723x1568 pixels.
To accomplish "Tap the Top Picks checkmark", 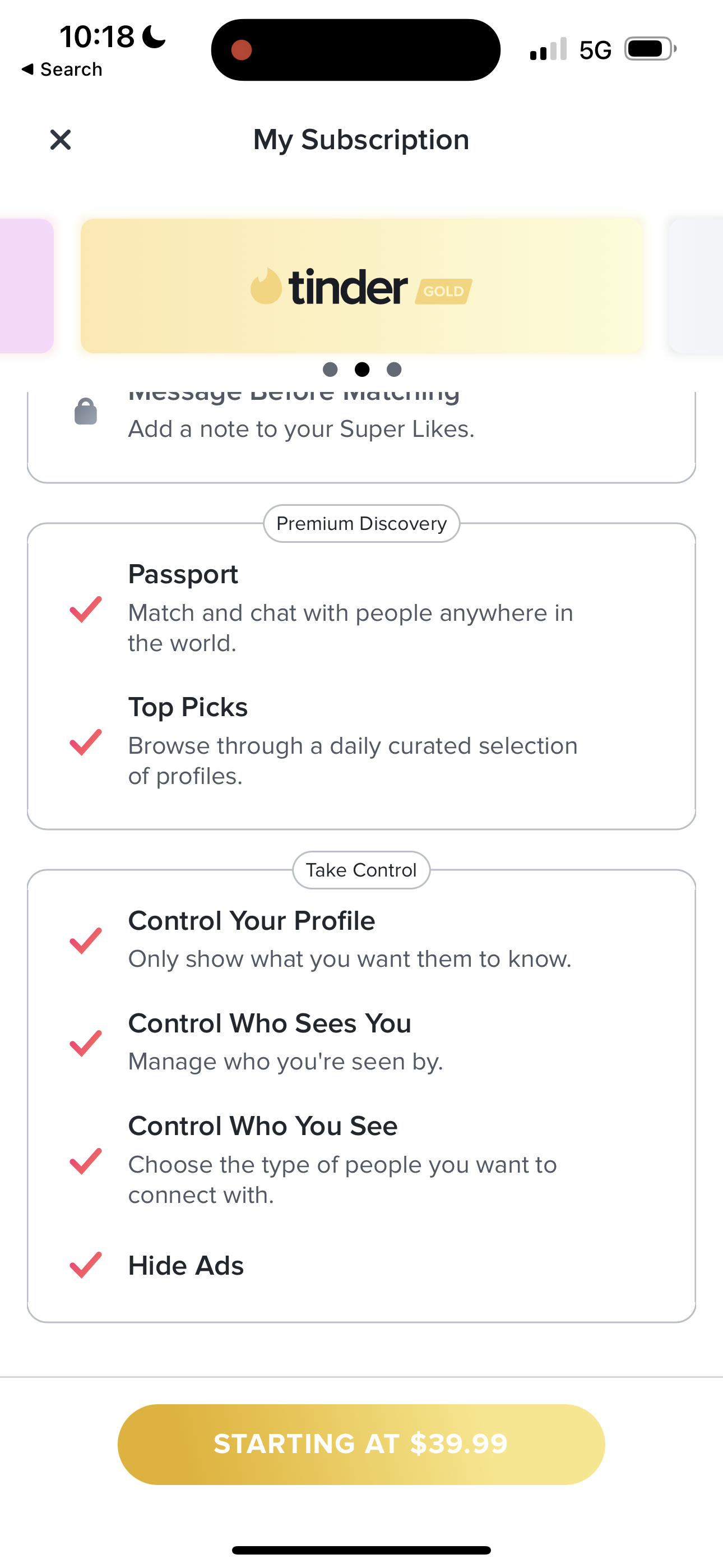I will tap(86, 742).
